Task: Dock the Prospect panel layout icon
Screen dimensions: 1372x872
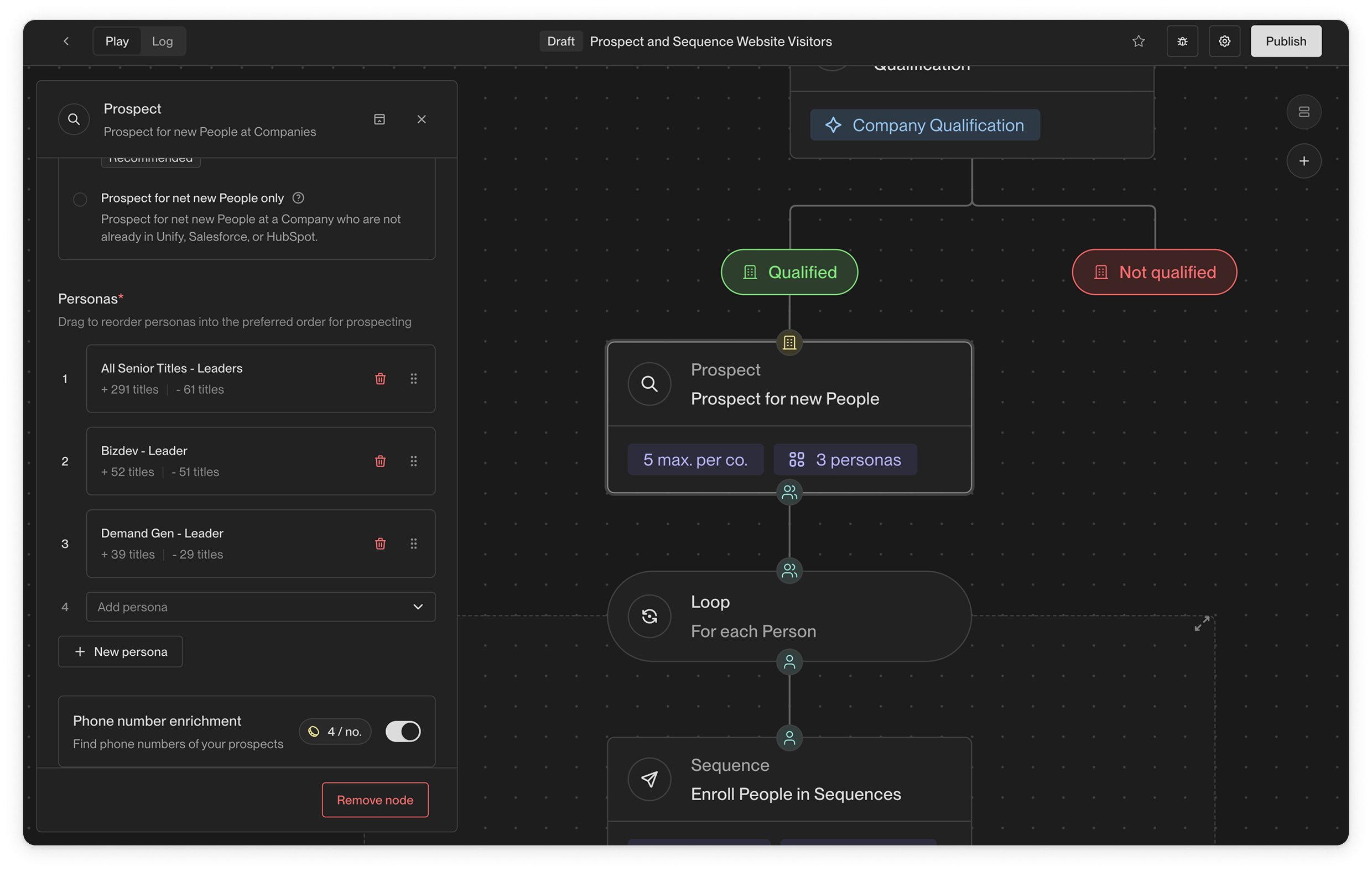Action: [x=380, y=119]
